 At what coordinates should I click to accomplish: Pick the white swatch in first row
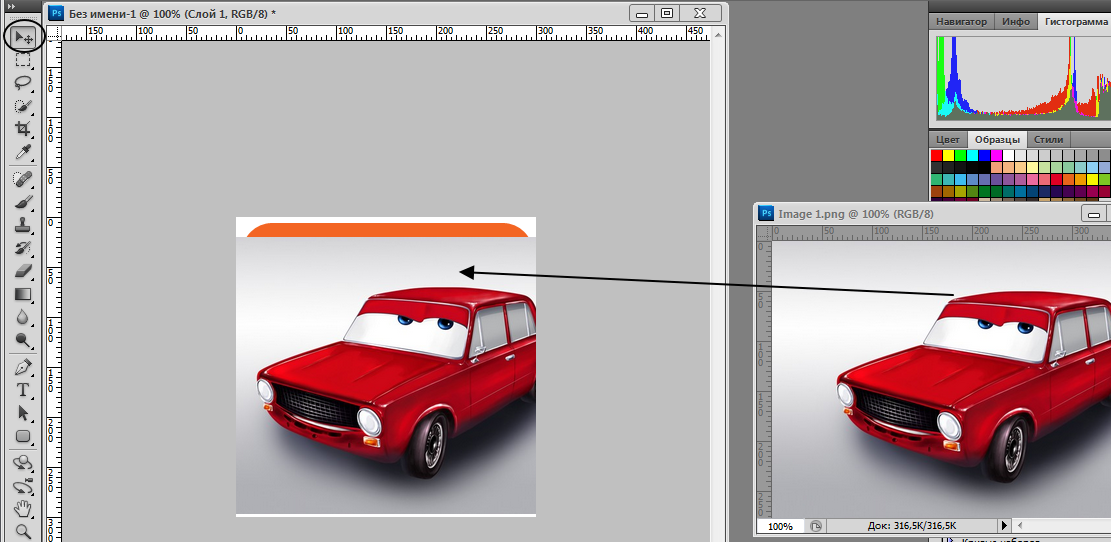click(1008, 155)
